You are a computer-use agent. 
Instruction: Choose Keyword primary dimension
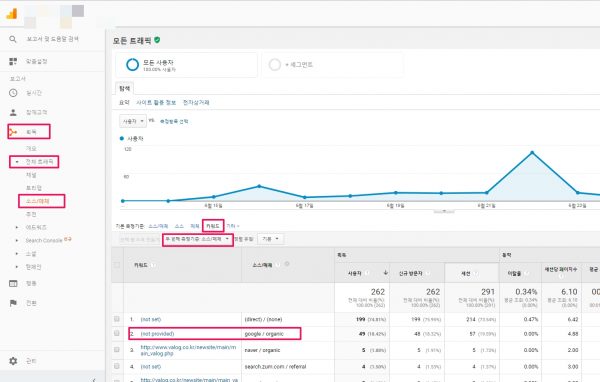pos(213,226)
